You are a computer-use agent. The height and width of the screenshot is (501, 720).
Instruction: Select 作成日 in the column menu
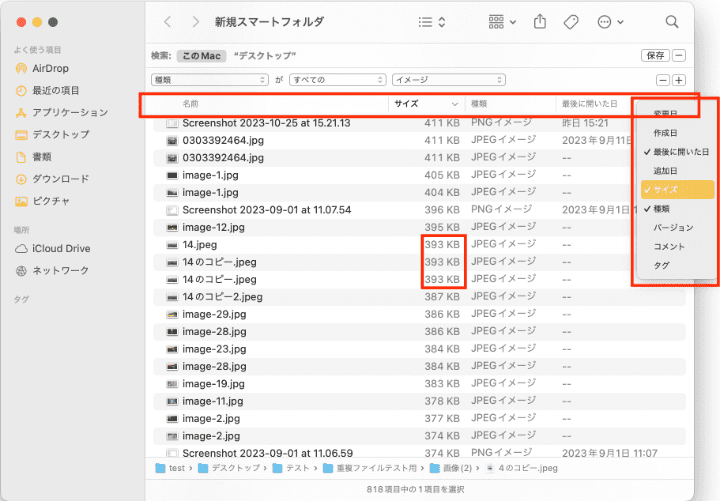[x=665, y=132]
